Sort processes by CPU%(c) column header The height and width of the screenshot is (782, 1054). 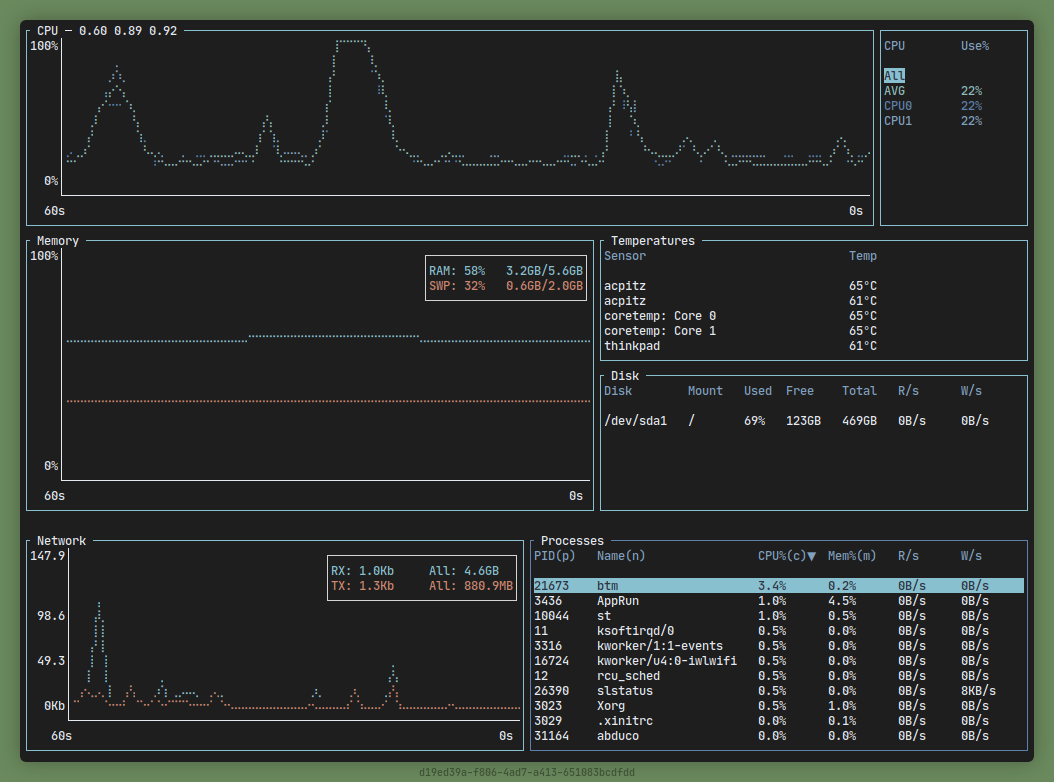pos(786,556)
